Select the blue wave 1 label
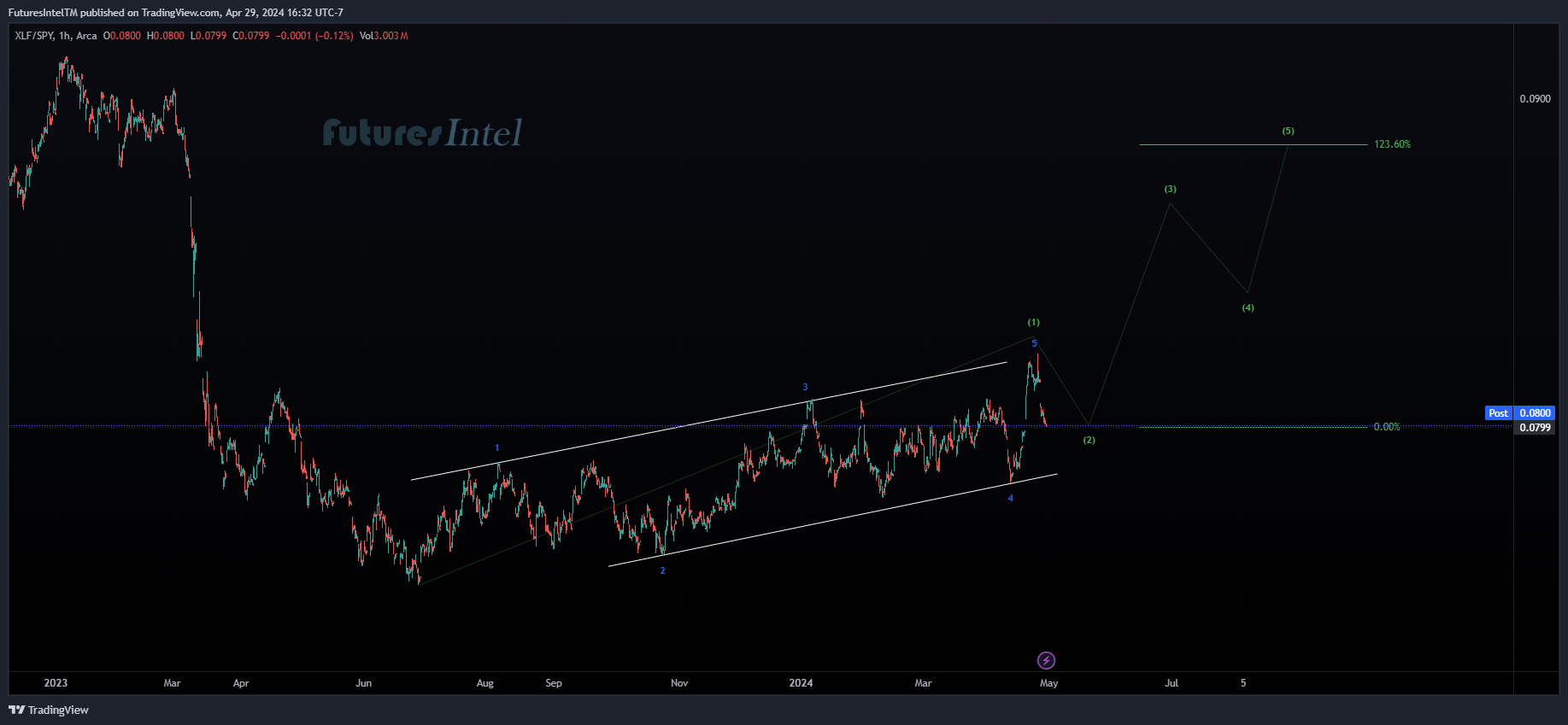The image size is (1568, 725). pos(497,448)
